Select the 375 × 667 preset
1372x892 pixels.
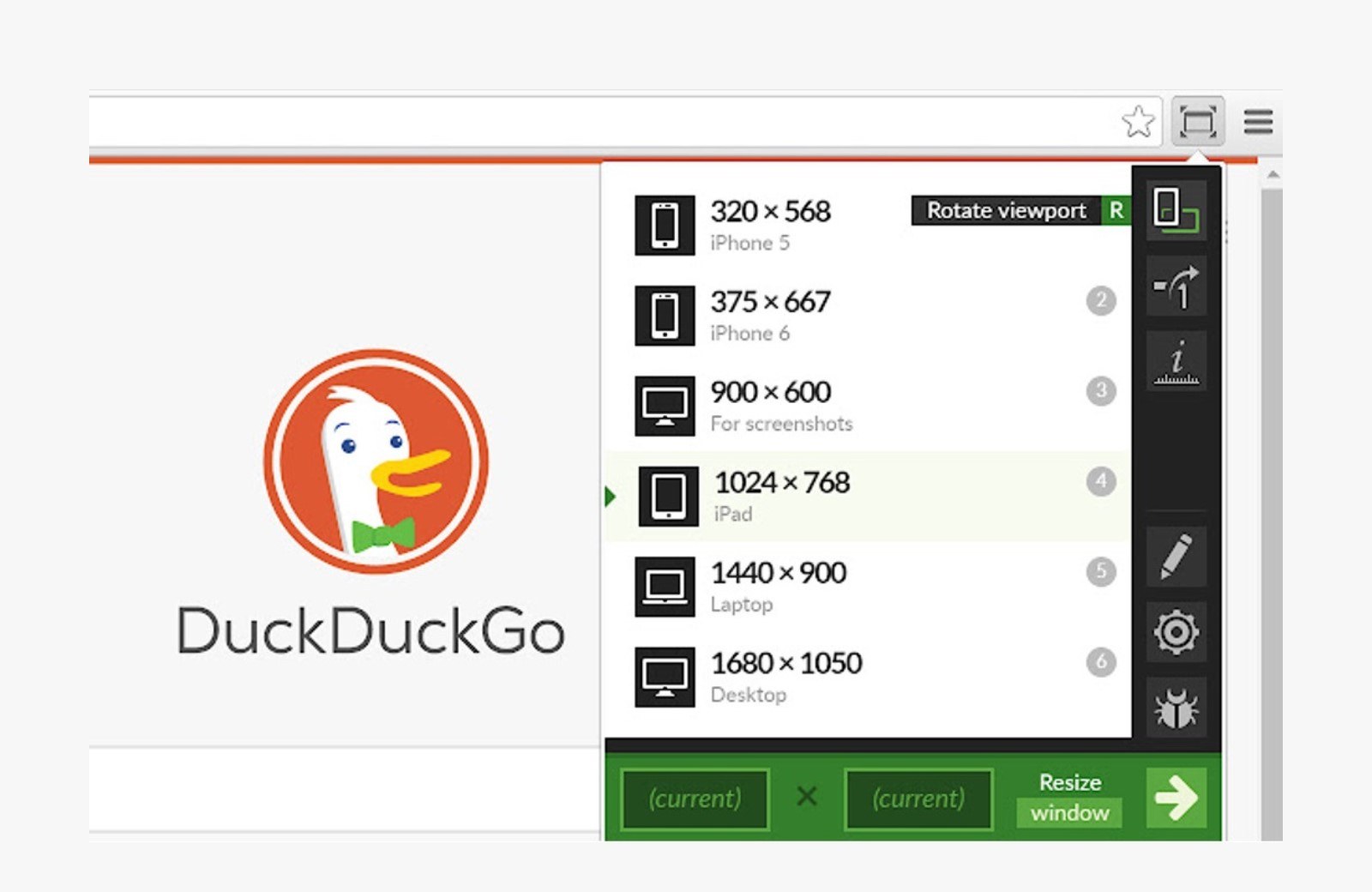[868, 316]
